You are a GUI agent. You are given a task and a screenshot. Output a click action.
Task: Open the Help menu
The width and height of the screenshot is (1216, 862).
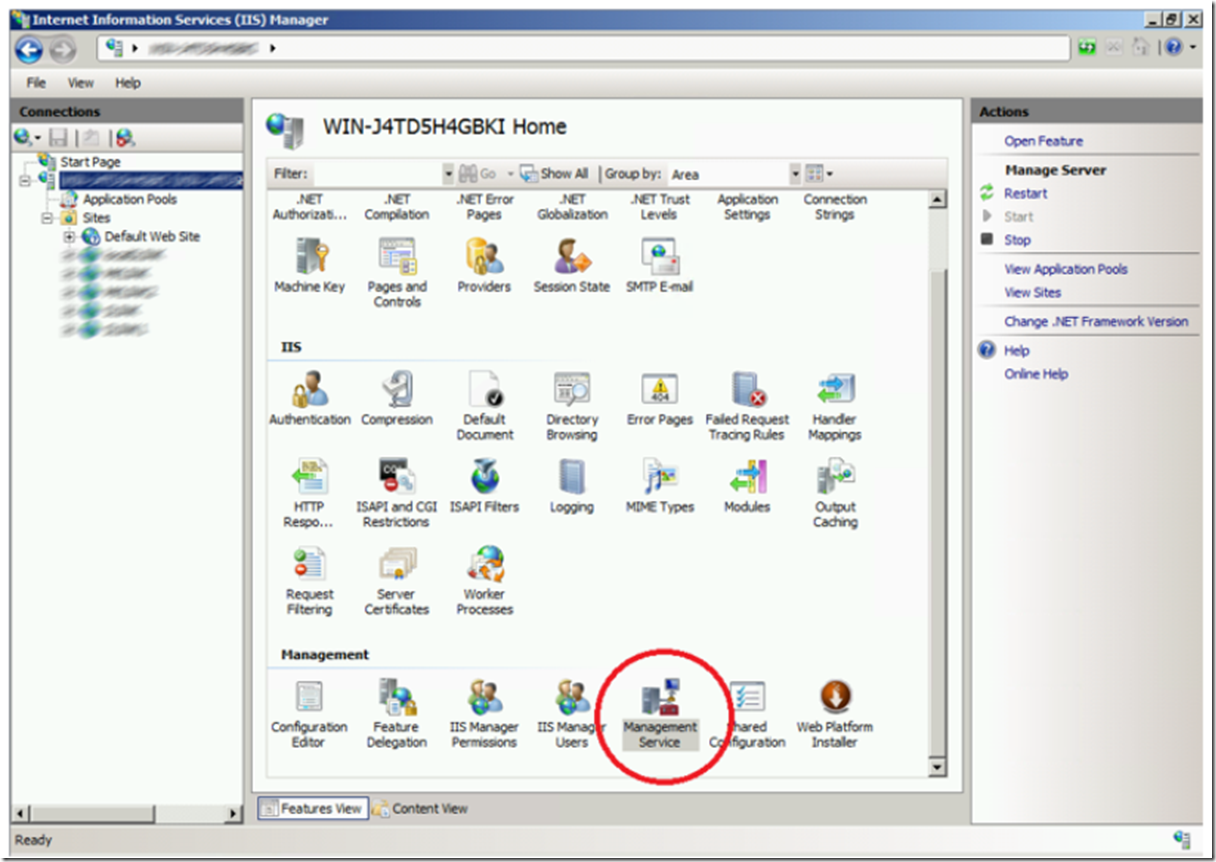point(128,83)
